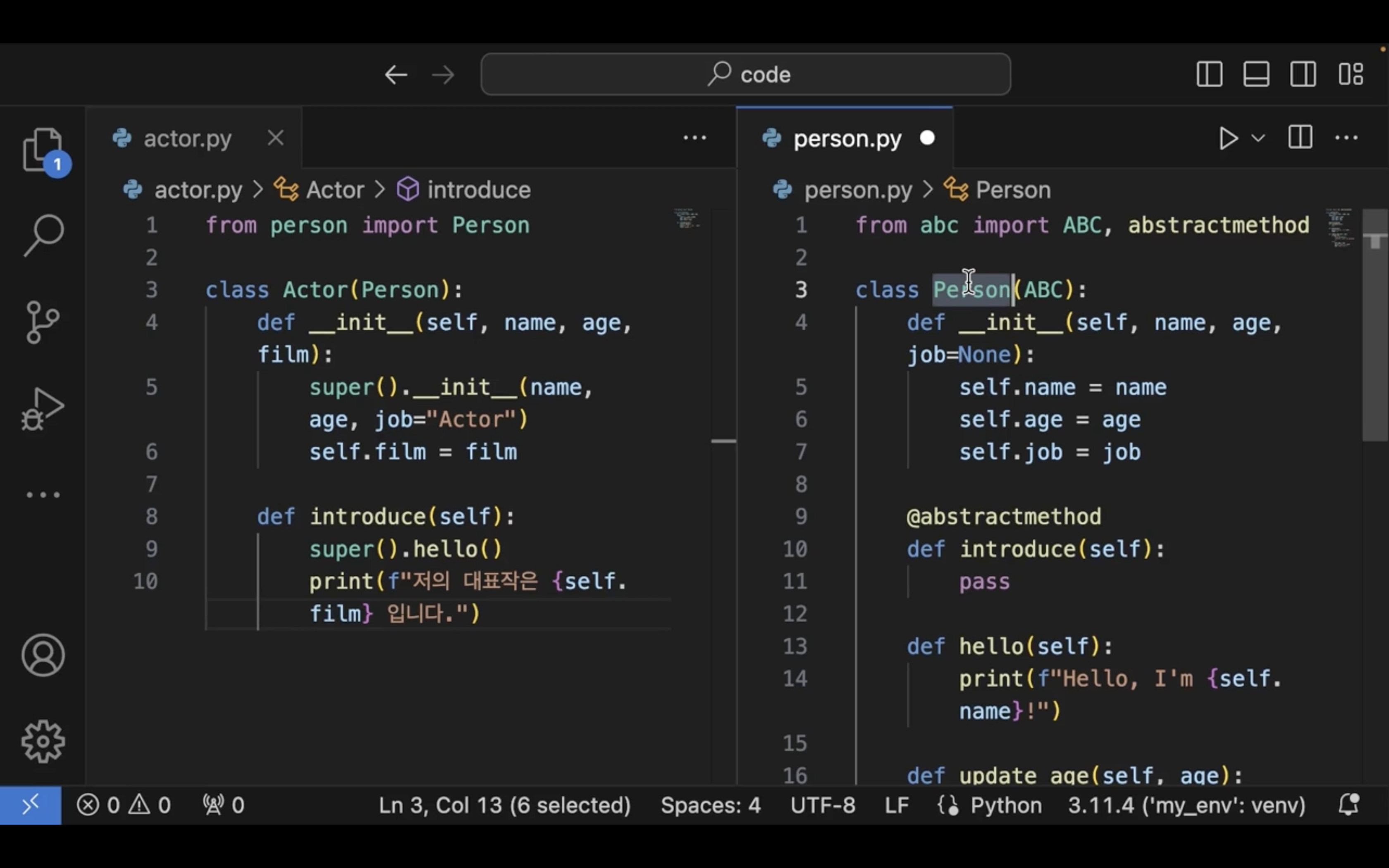Open the Accounts menu icon
The height and width of the screenshot is (868, 1389).
[x=43, y=655]
